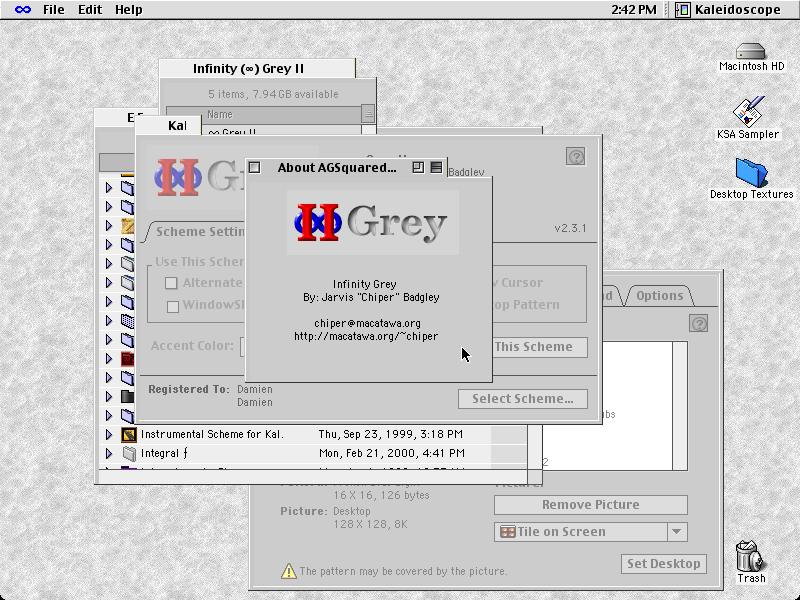Click the warning triangle icon near pattern message
Viewport: 800px width, 600px height.
(289, 570)
